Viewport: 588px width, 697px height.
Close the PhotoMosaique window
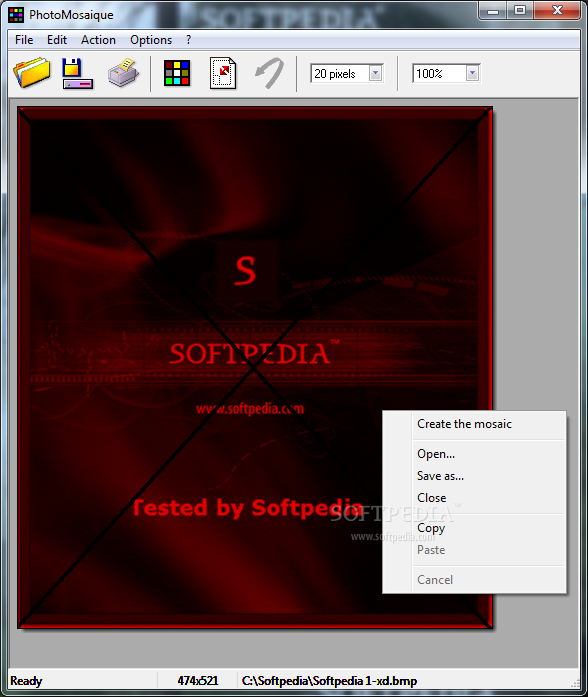[x=557, y=11]
